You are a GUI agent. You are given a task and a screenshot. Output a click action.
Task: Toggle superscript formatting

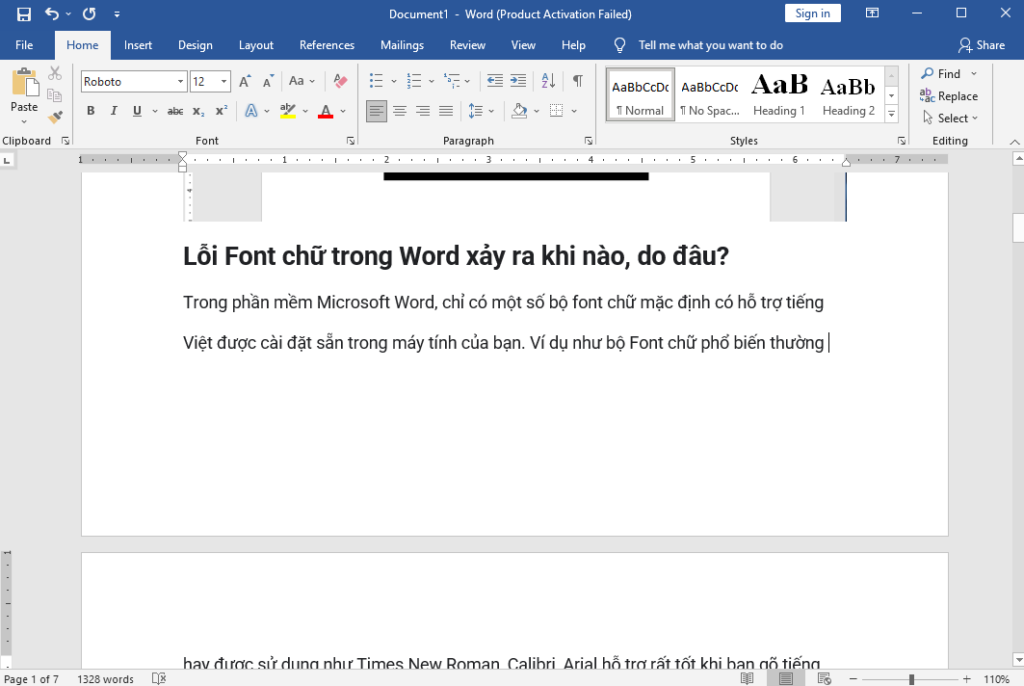(220, 111)
